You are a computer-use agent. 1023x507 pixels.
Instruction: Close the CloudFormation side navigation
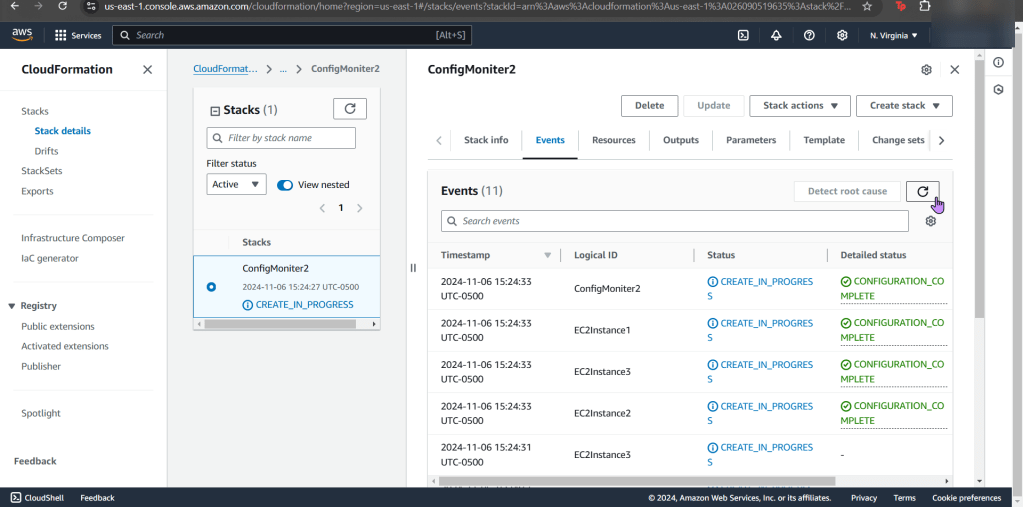(x=147, y=70)
